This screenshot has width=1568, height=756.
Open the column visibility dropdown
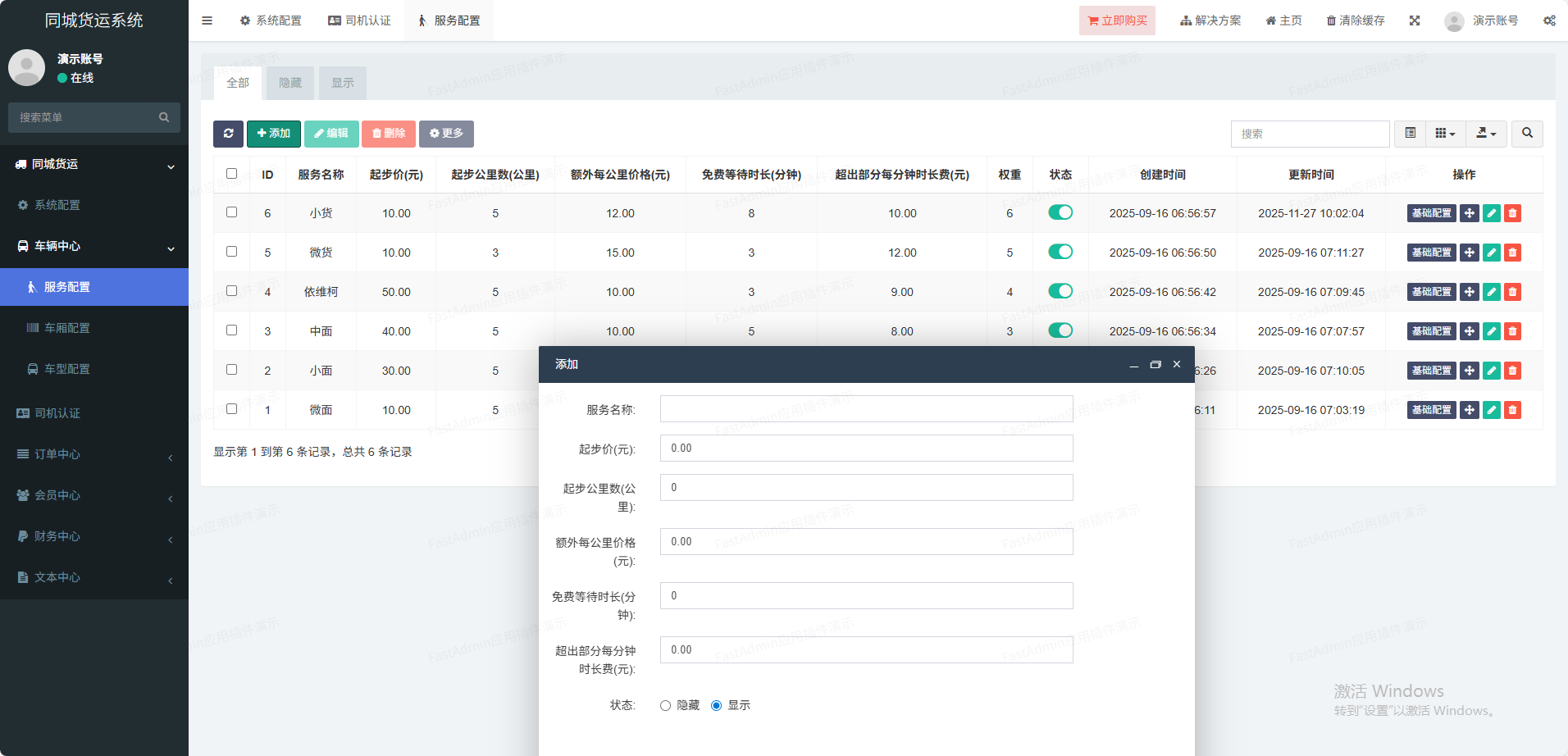pyautogui.click(x=1445, y=134)
